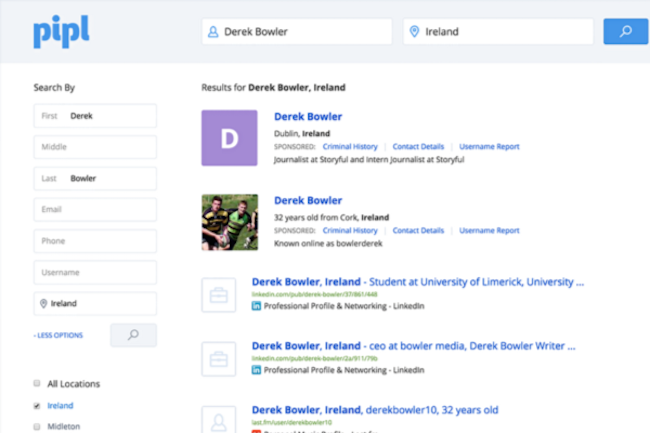Click LinkedIn icon under bowler media result
Image resolution: width=650 pixels, height=433 pixels.
[x=256, y=370]
